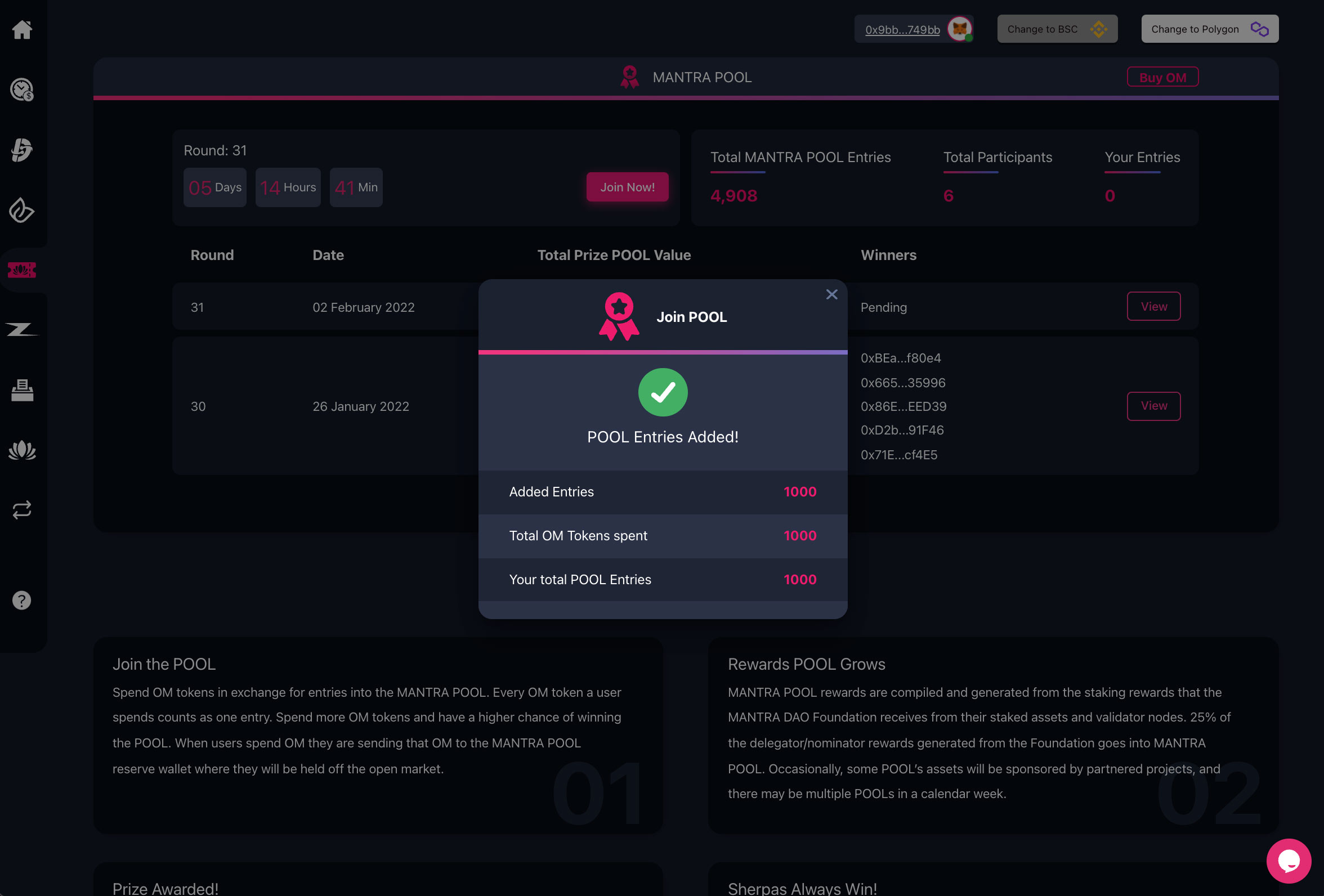
Task: Click winner address 0xD2b...91F46
Action: [902, 431]
